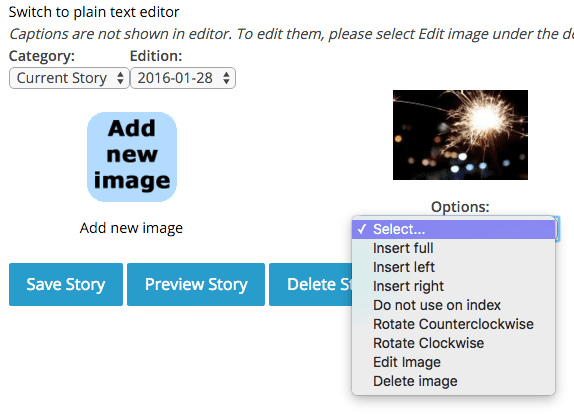Click the Add new image icon
Screen dimensions: 574x414
point(132,157)
